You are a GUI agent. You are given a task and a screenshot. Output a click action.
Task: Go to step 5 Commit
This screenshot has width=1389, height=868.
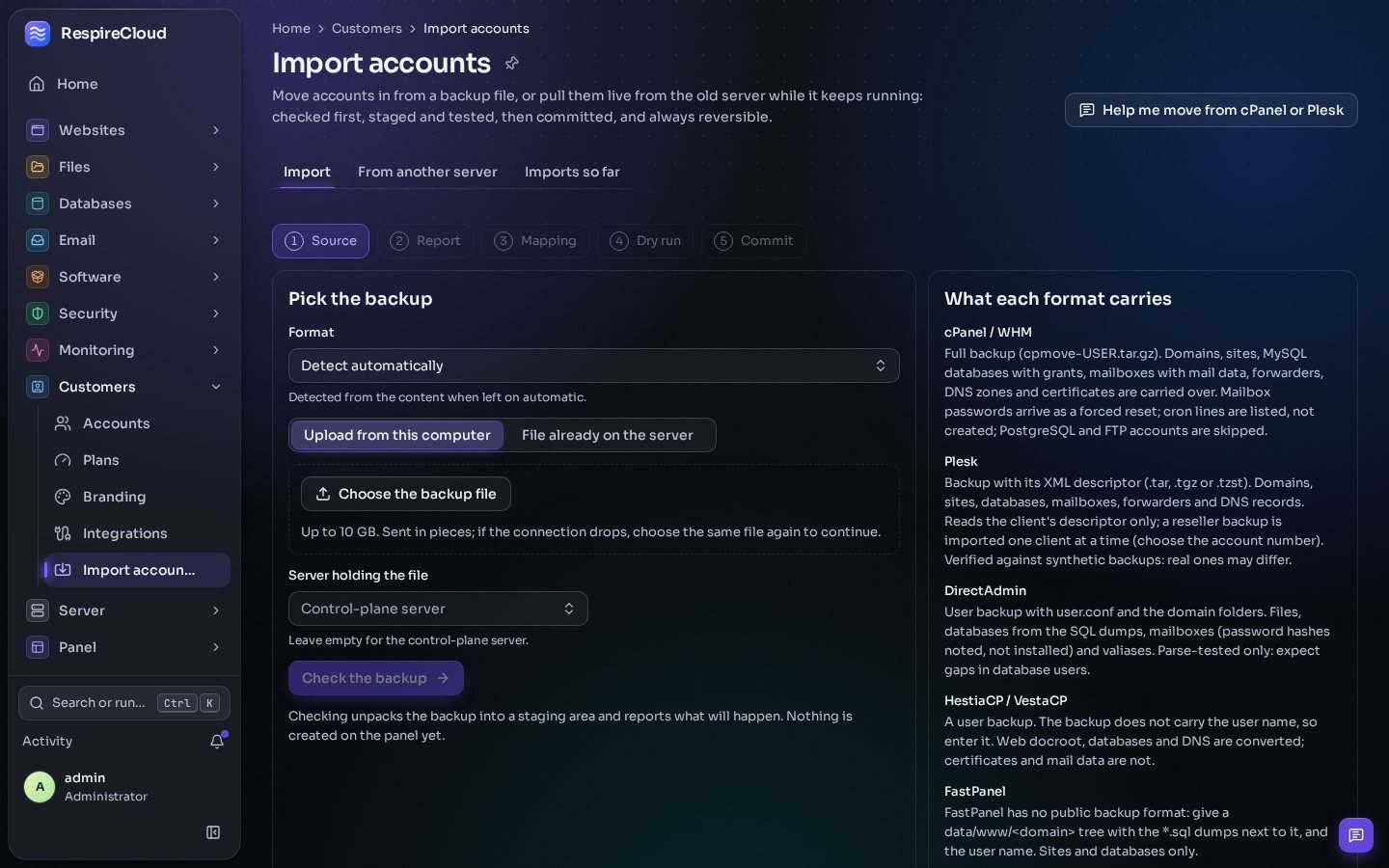[753, 241]
